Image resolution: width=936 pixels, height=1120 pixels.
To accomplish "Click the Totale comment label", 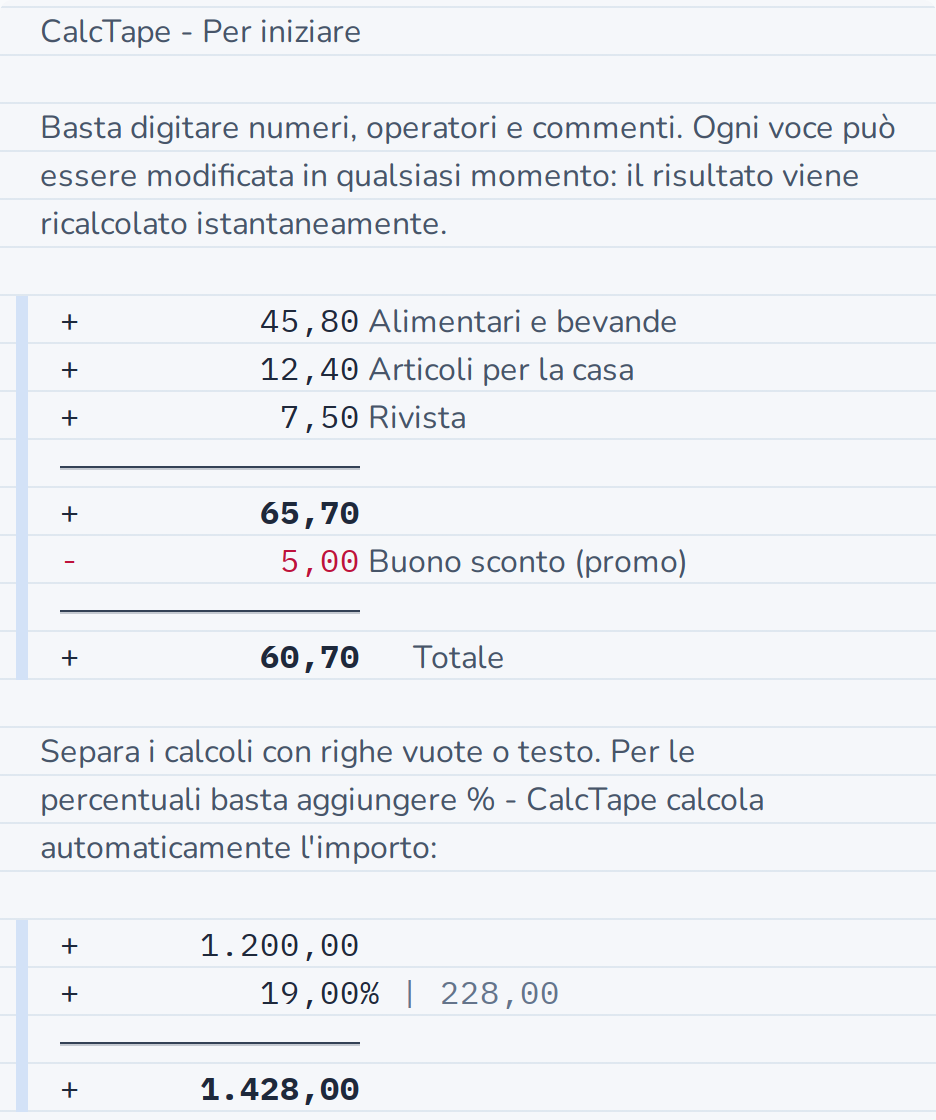I will coord(458,657).
